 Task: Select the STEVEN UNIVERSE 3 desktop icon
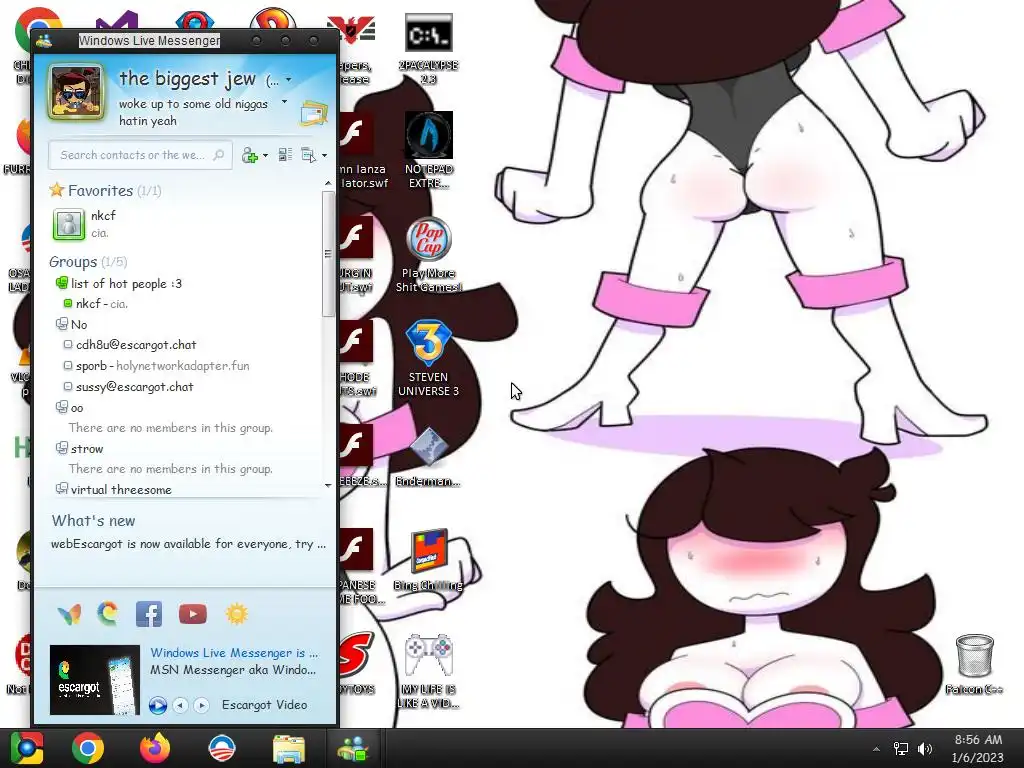click(x=428, y=358)
